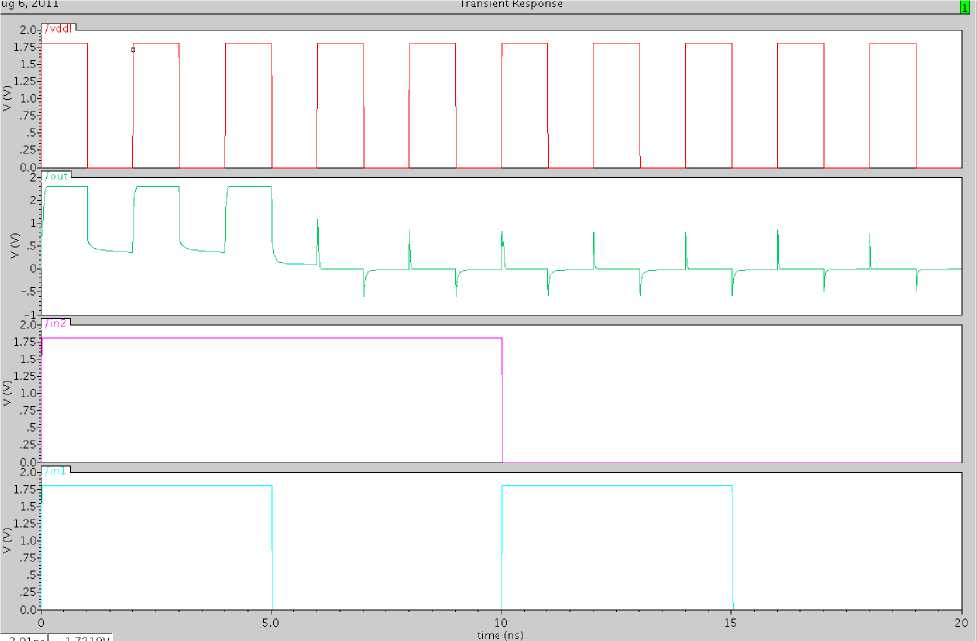
Task: Click the 20 tick on time axis
Action: click(x=961, y=621)
